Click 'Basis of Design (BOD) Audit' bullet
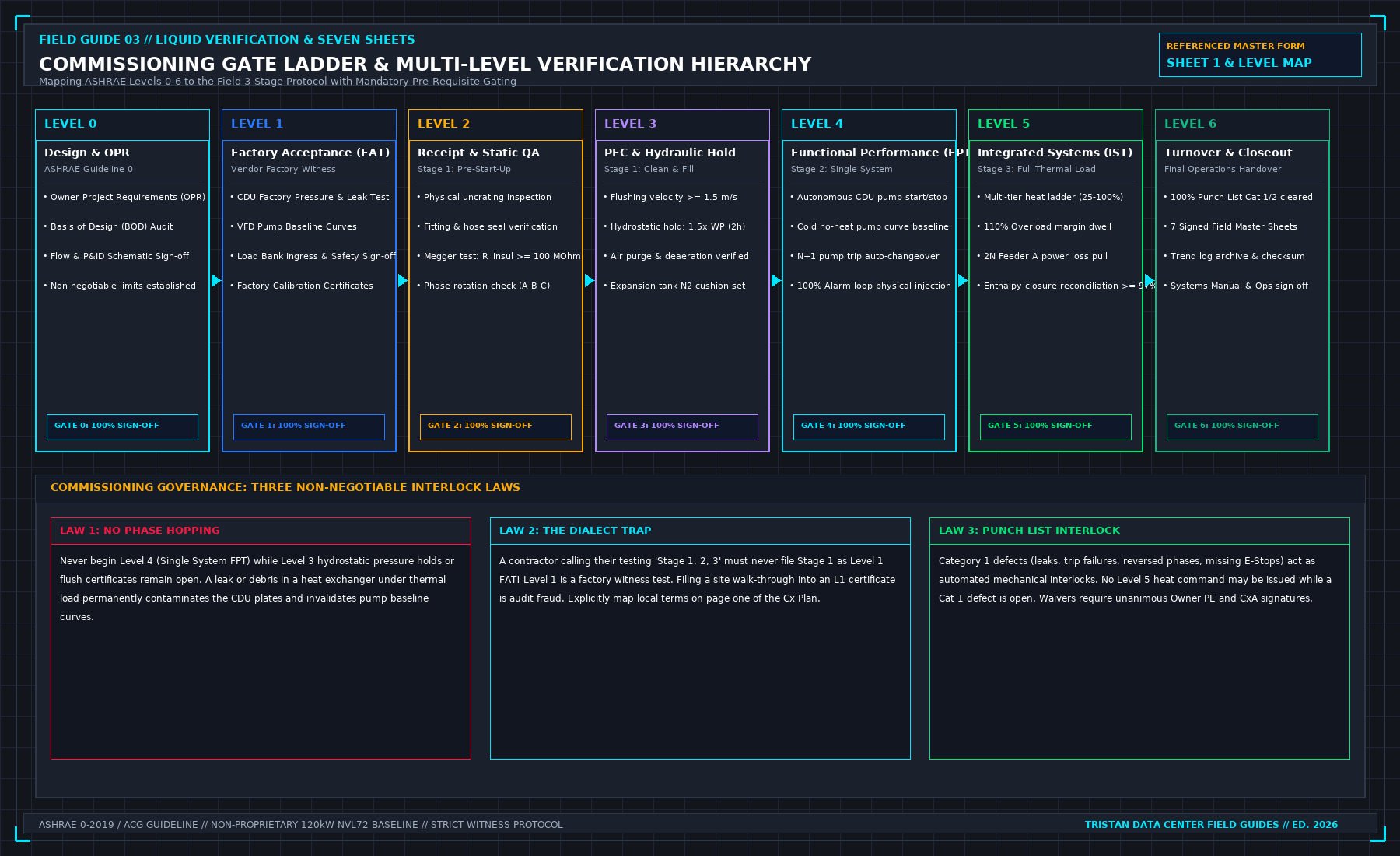This screenshot has width=1400, height=856. pos(108,227)
